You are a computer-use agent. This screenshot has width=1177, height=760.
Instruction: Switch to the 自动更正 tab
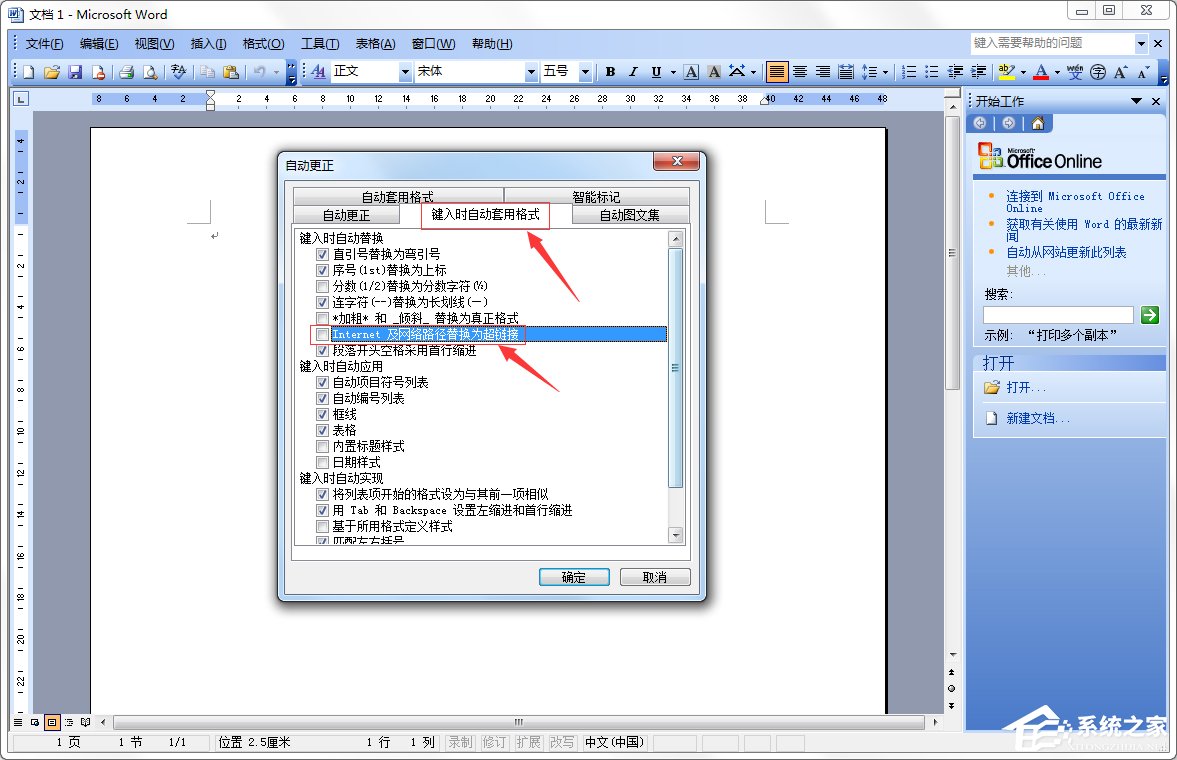pos(346,214)
